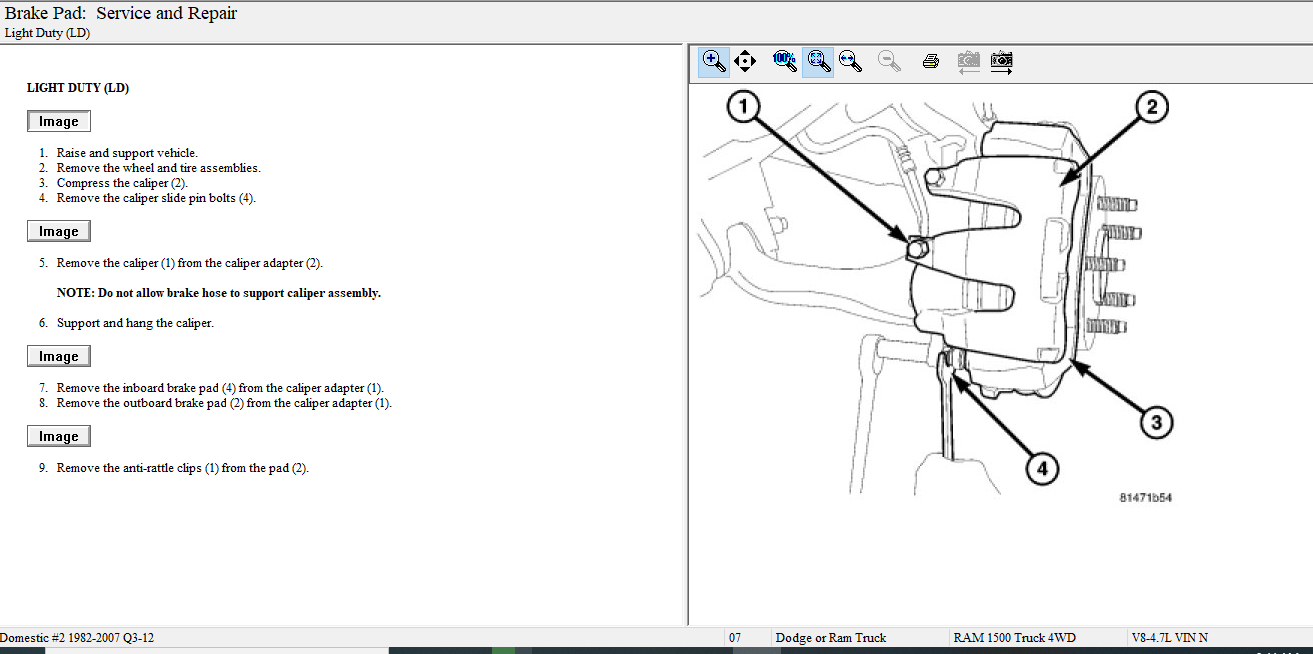Set image zoom to 100%

[x=785, y=61]
